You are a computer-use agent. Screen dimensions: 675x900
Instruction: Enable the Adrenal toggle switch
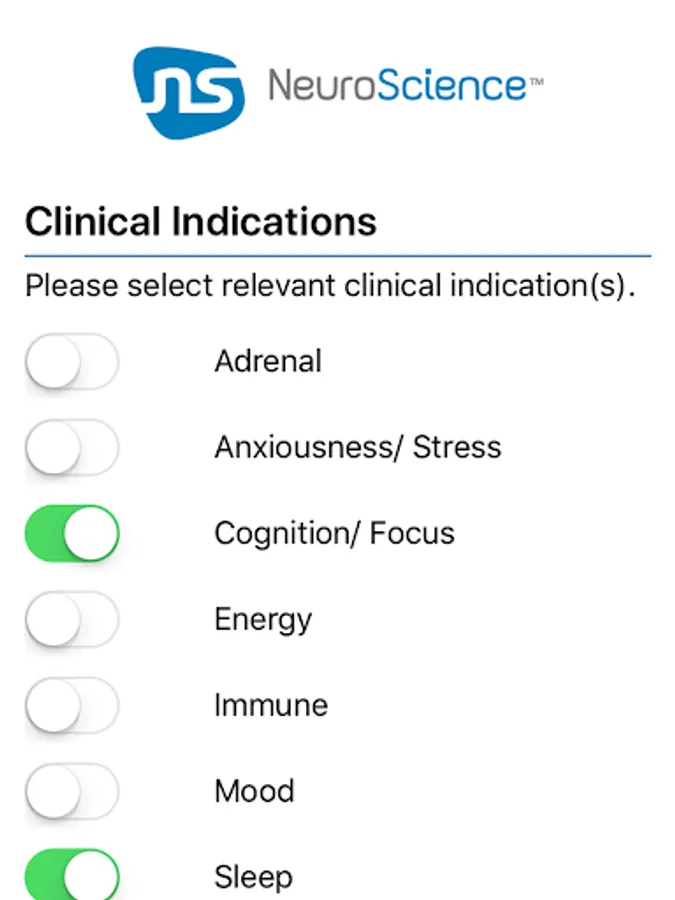point(72,362)
